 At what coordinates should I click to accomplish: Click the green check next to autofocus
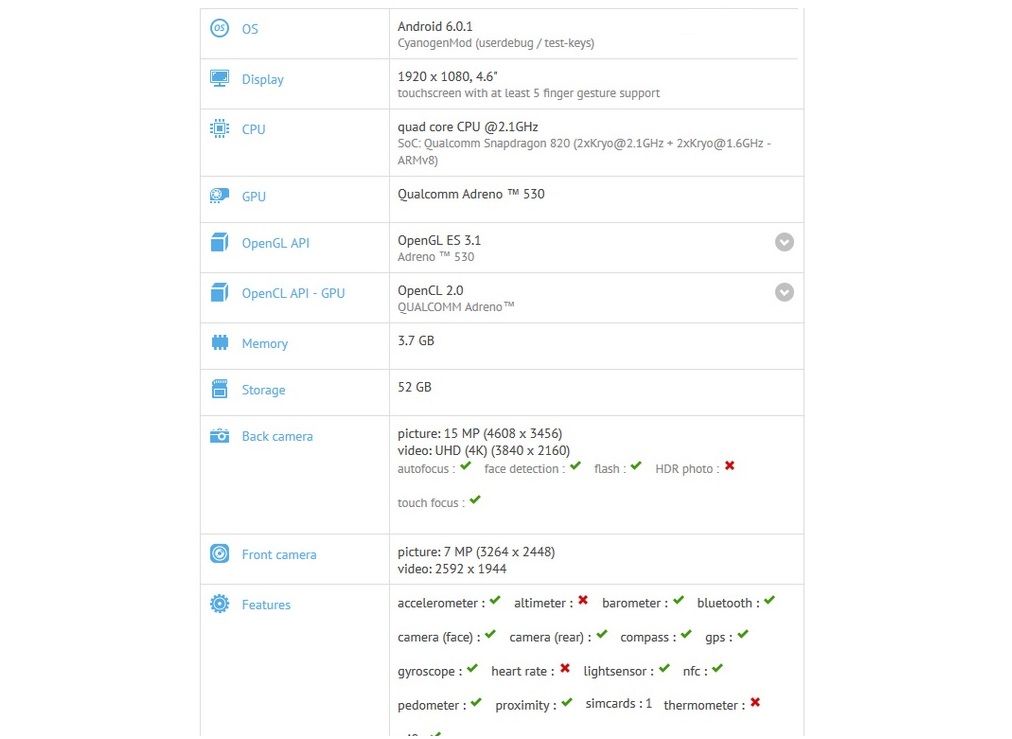click(466, 466)
